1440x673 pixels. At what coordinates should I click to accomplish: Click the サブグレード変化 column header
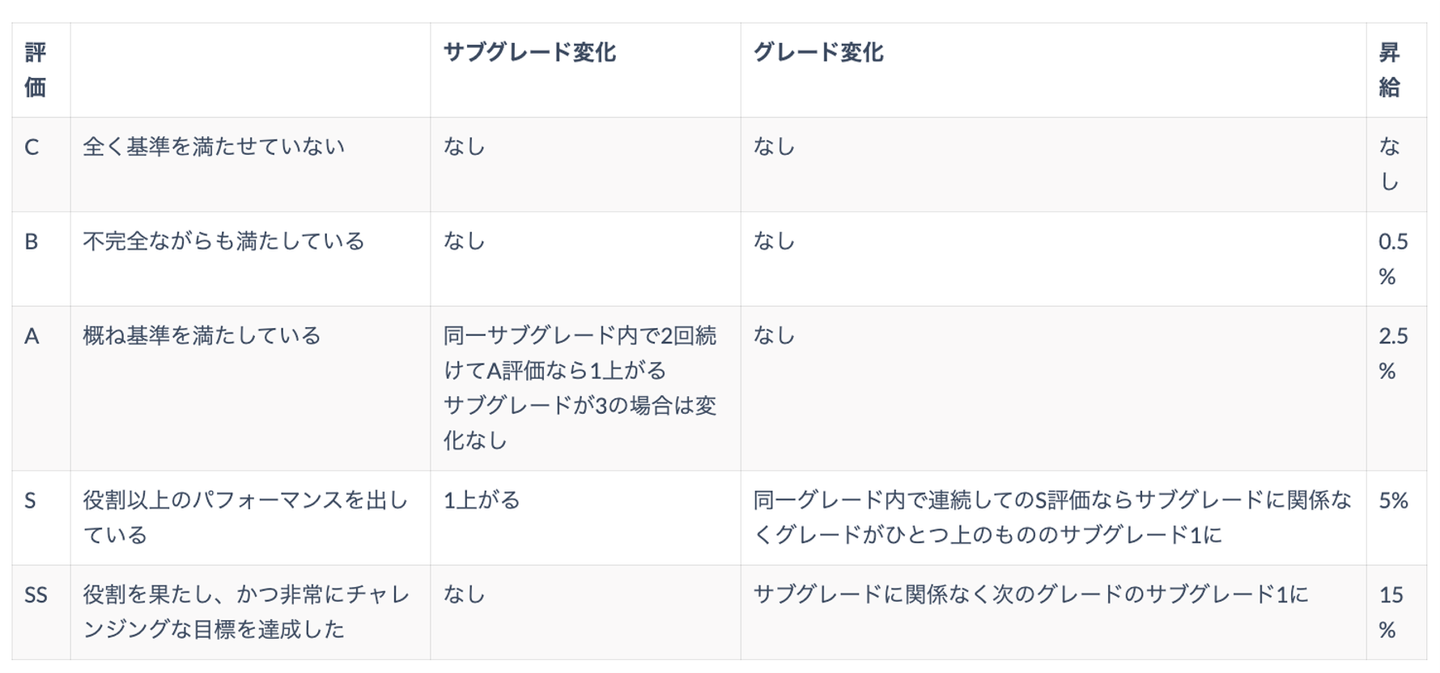529,53
